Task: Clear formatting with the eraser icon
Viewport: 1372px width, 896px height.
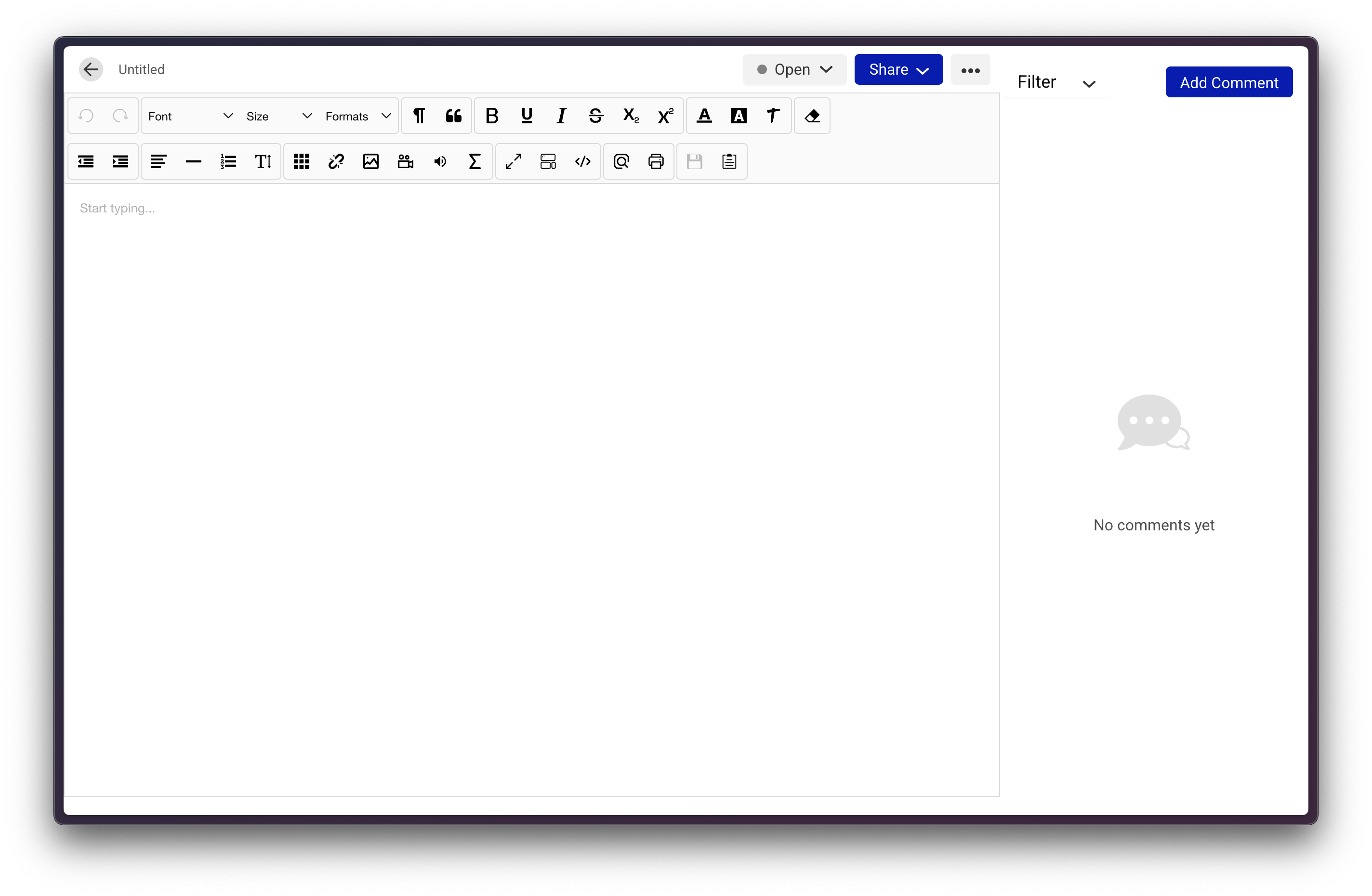Action: pos(812,116)
